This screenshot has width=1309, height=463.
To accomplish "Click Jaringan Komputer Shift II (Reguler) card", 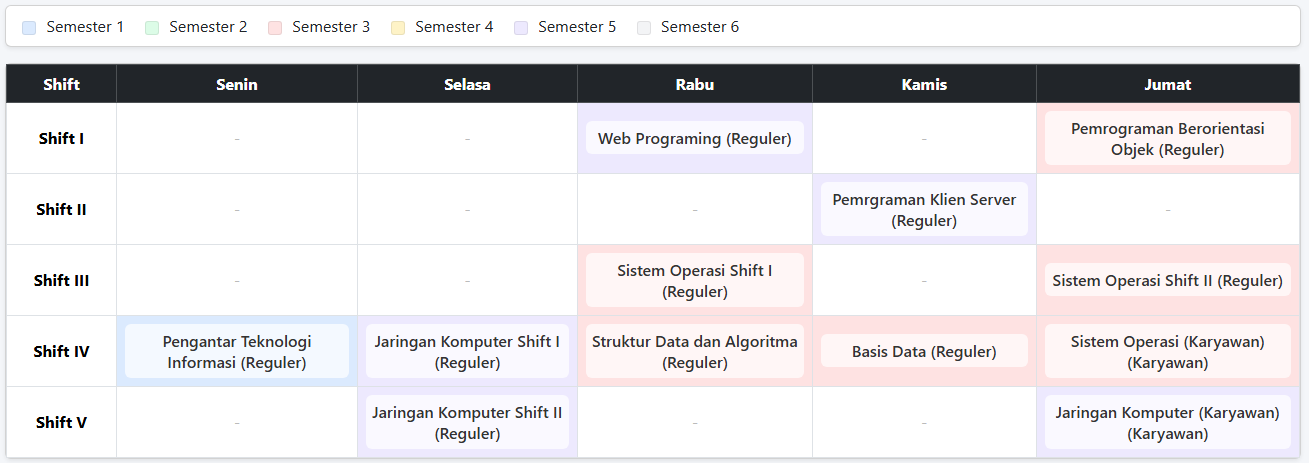I will click(x=467, y=423).
